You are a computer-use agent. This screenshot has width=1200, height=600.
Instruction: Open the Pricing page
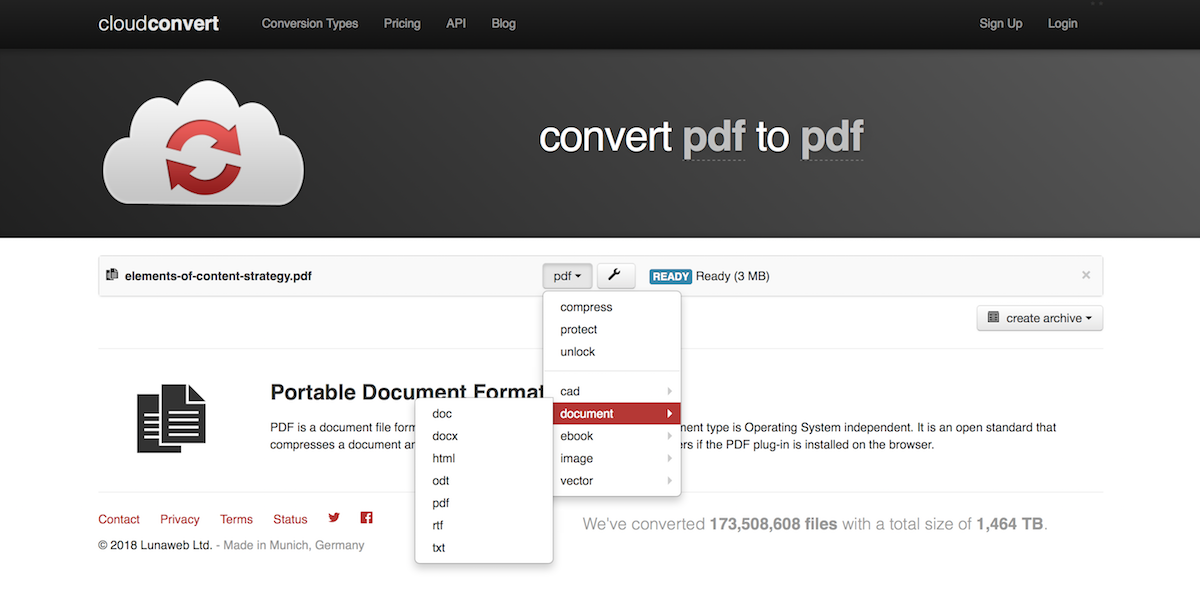tap(402, 23)
